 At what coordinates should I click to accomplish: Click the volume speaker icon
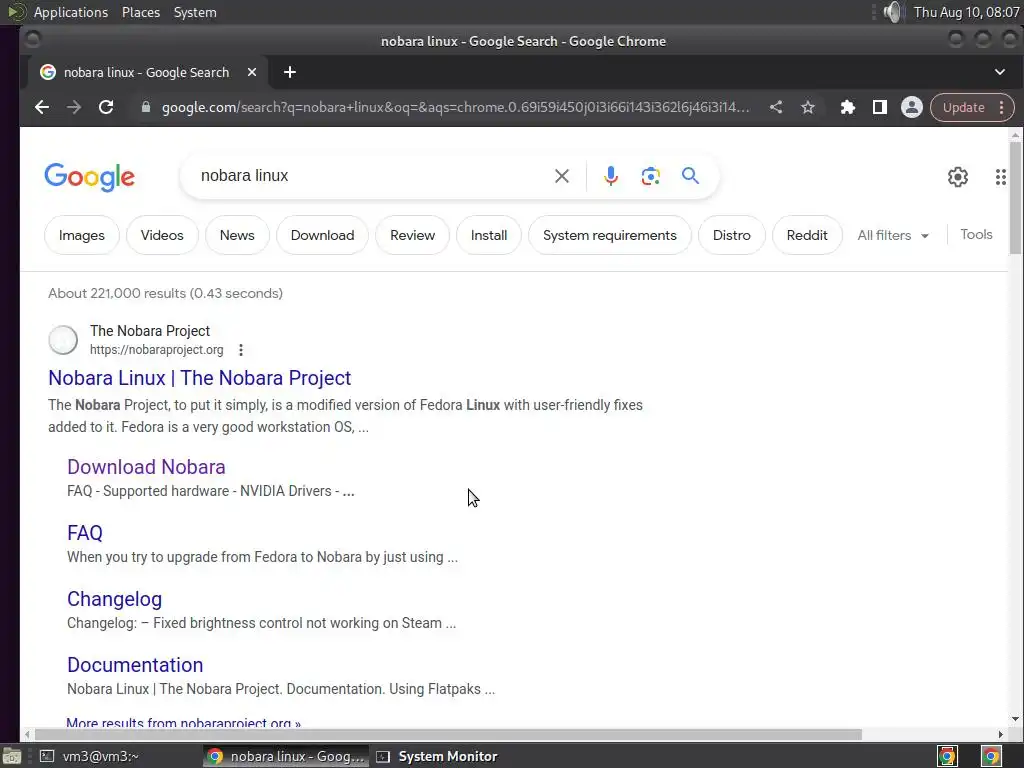(892, 12)
